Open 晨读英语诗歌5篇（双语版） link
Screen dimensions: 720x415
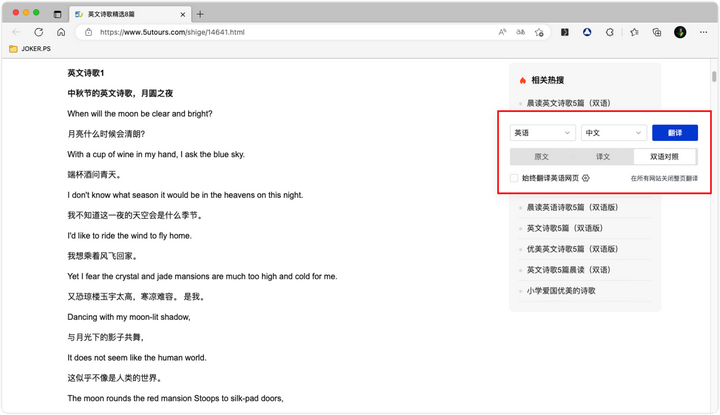pyautogui.click(x=572, y=208)
